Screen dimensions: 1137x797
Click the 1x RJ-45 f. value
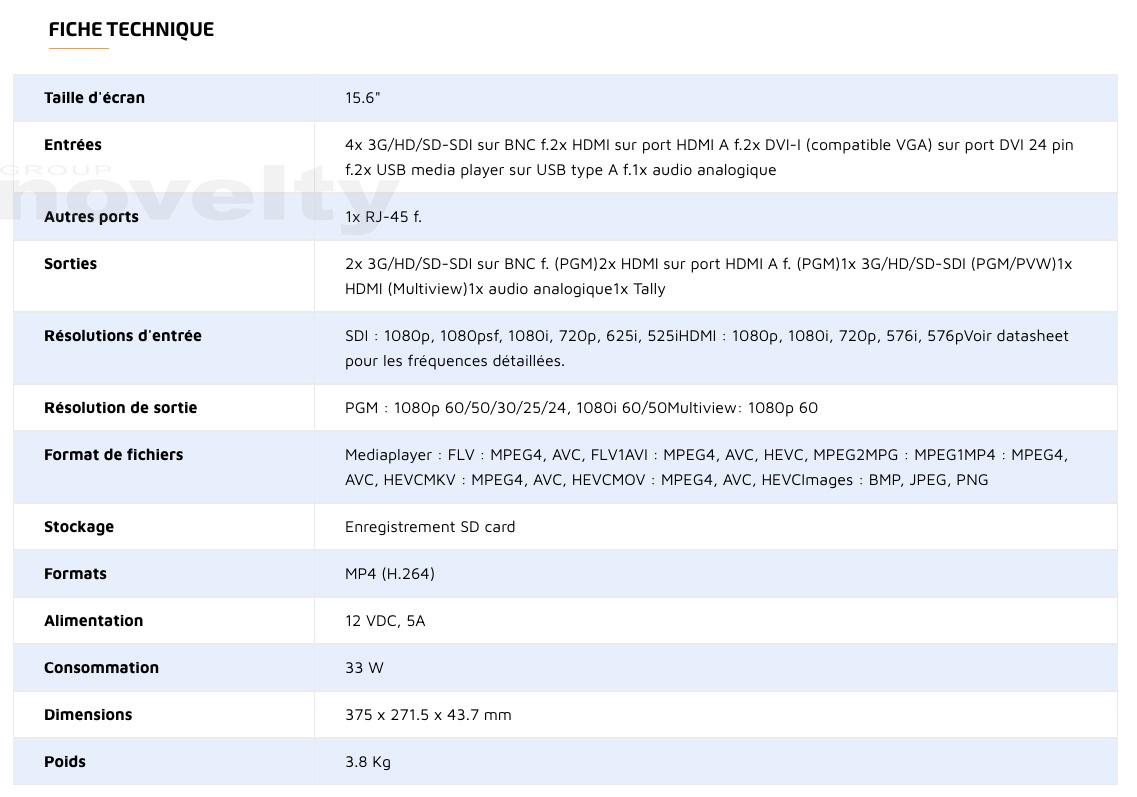pos(383,217)
